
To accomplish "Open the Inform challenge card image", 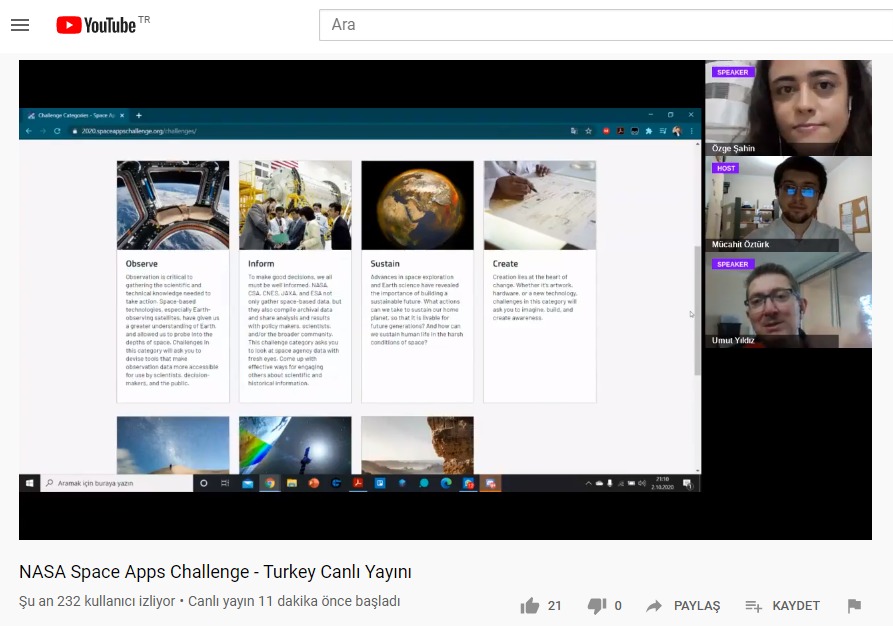I will (295, 205).
